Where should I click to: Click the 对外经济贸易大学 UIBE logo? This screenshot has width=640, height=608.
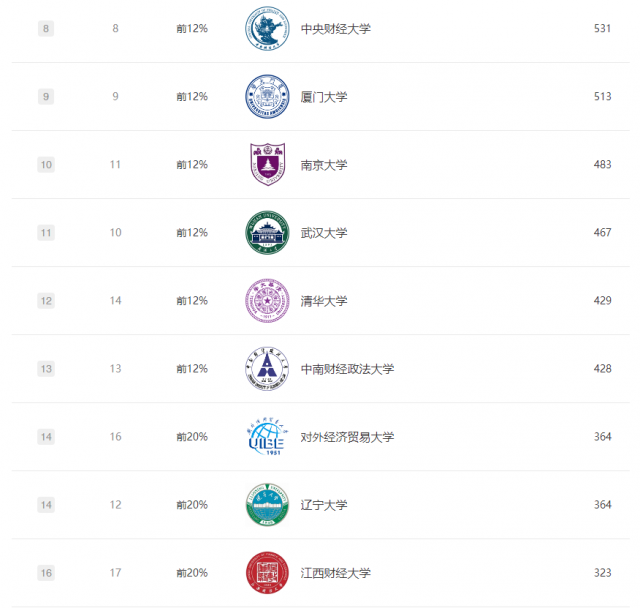267,437
